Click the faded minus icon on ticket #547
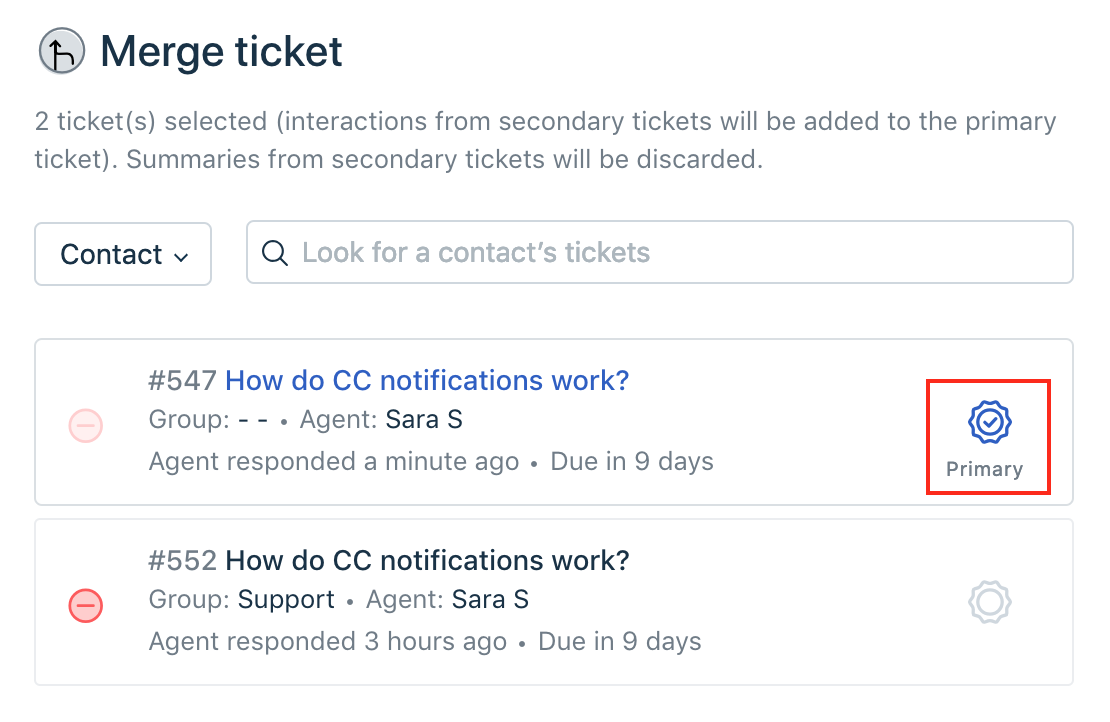1110x722 pixels. tap(86, 426)
